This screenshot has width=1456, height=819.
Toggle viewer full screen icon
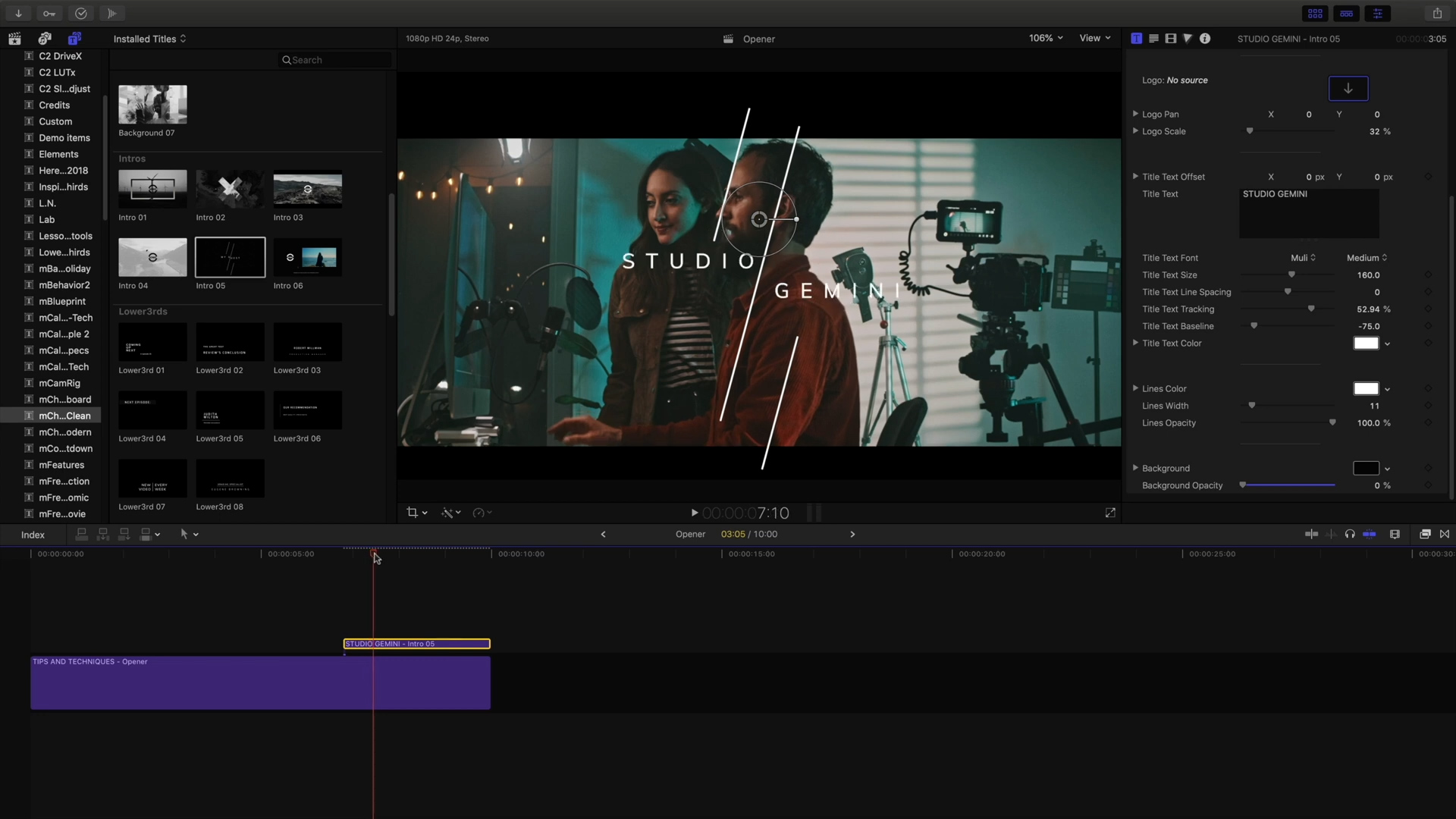1110,513
